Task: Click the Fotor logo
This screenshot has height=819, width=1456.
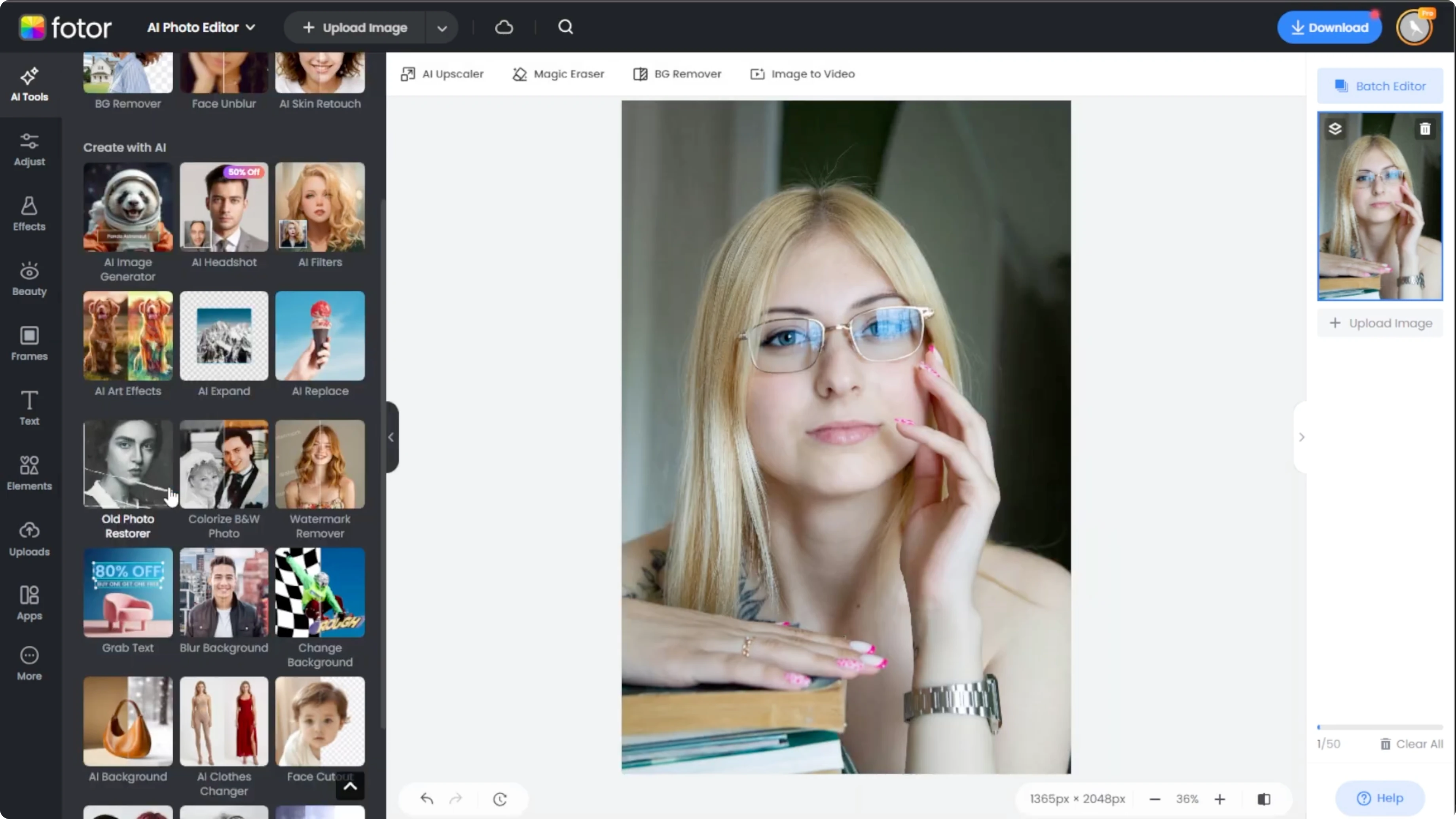Action: coord(66,27)
